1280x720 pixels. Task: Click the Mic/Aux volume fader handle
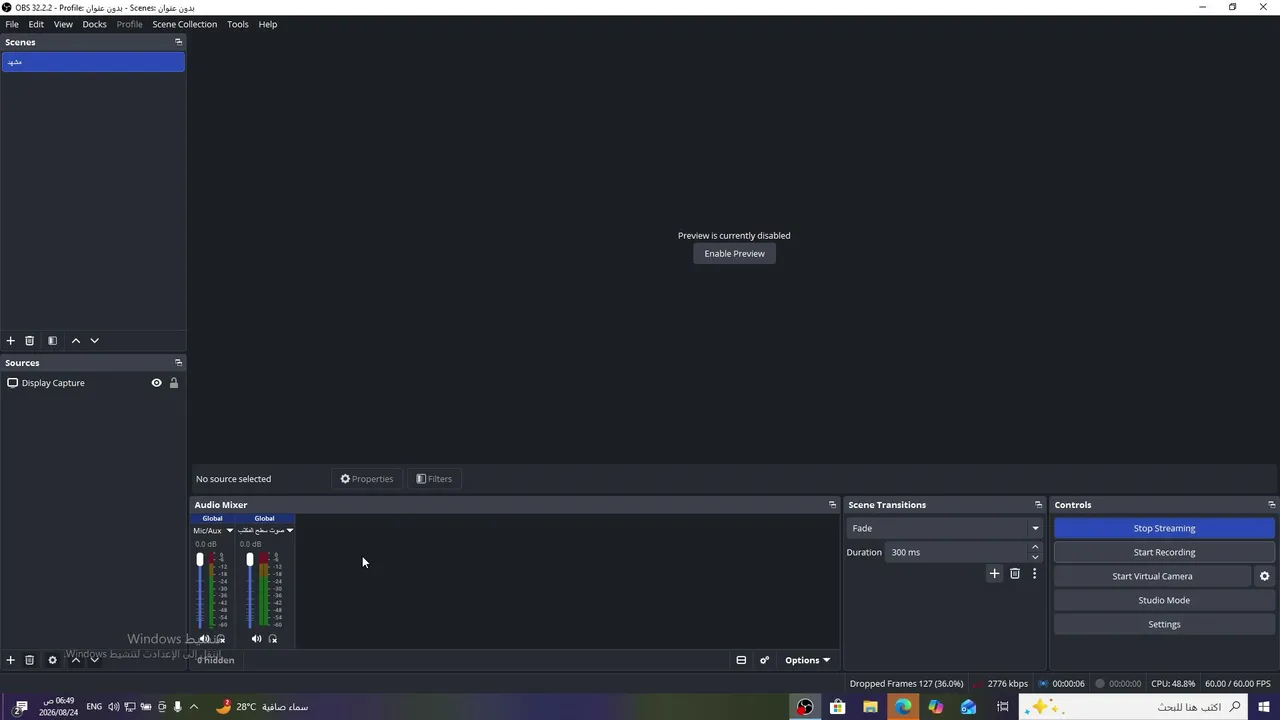200,560
